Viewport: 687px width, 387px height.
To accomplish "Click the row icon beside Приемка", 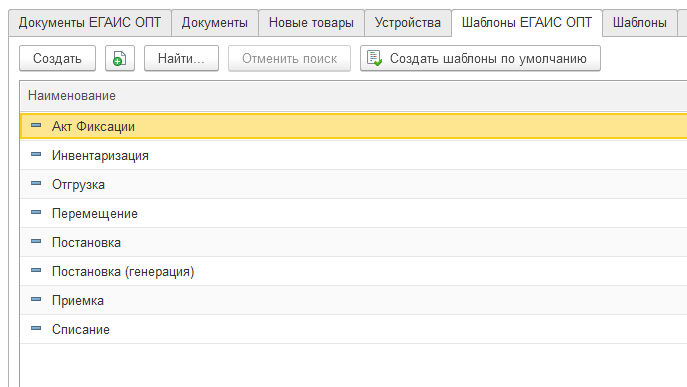I will (36, 299).
